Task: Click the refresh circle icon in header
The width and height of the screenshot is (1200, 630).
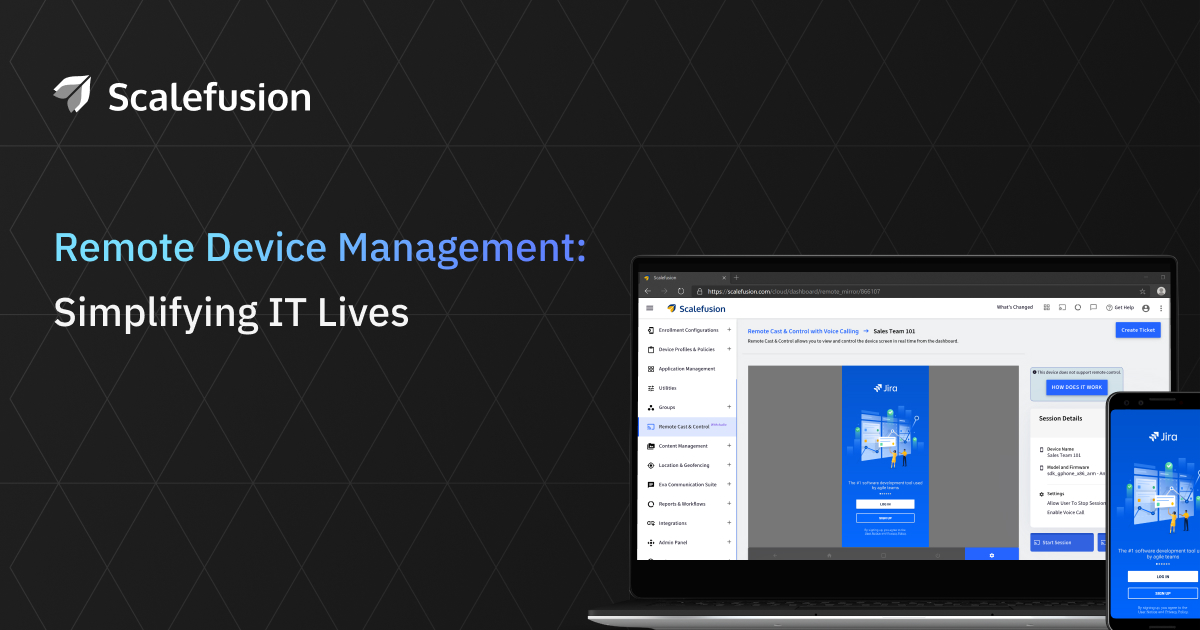Action: point(1078,308)
